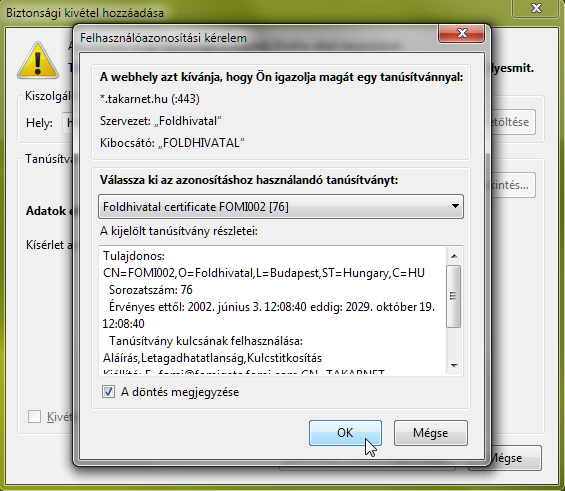Open the Foldhivatal certificate FOMI002 dropdown
This screenshot has width=565, height=491.
pos(281,207)
